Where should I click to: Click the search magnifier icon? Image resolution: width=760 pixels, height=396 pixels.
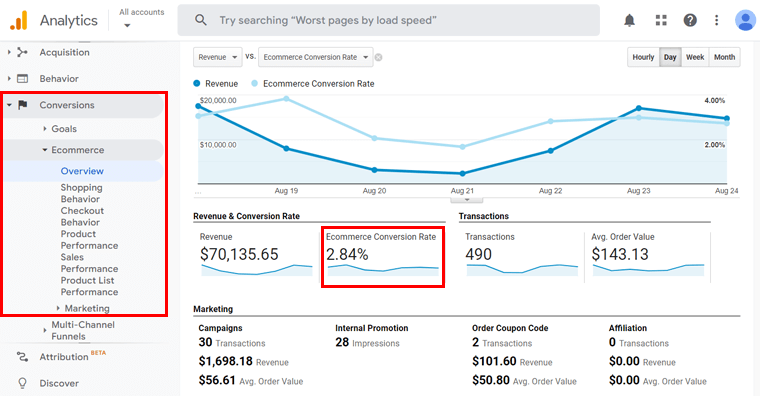coord(201,20)
